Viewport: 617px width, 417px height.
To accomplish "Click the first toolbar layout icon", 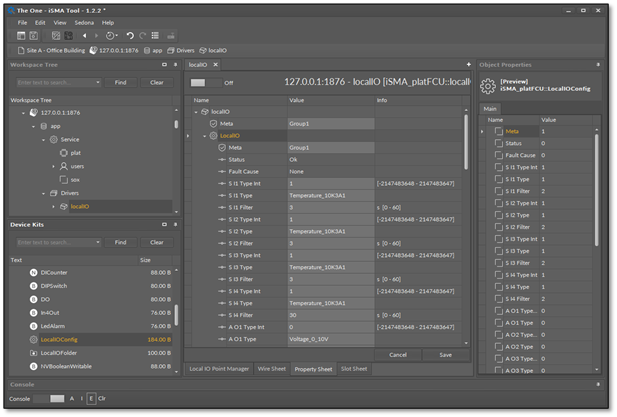I will [22, 35].
